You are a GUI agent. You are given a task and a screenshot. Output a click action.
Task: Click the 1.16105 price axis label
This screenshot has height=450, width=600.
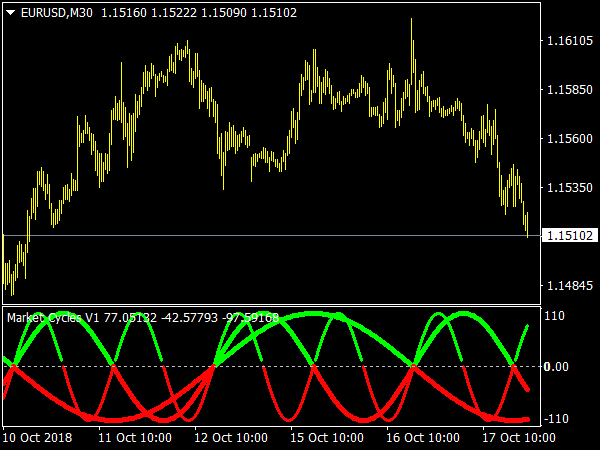pyautogui.click(x=570, y=41)
